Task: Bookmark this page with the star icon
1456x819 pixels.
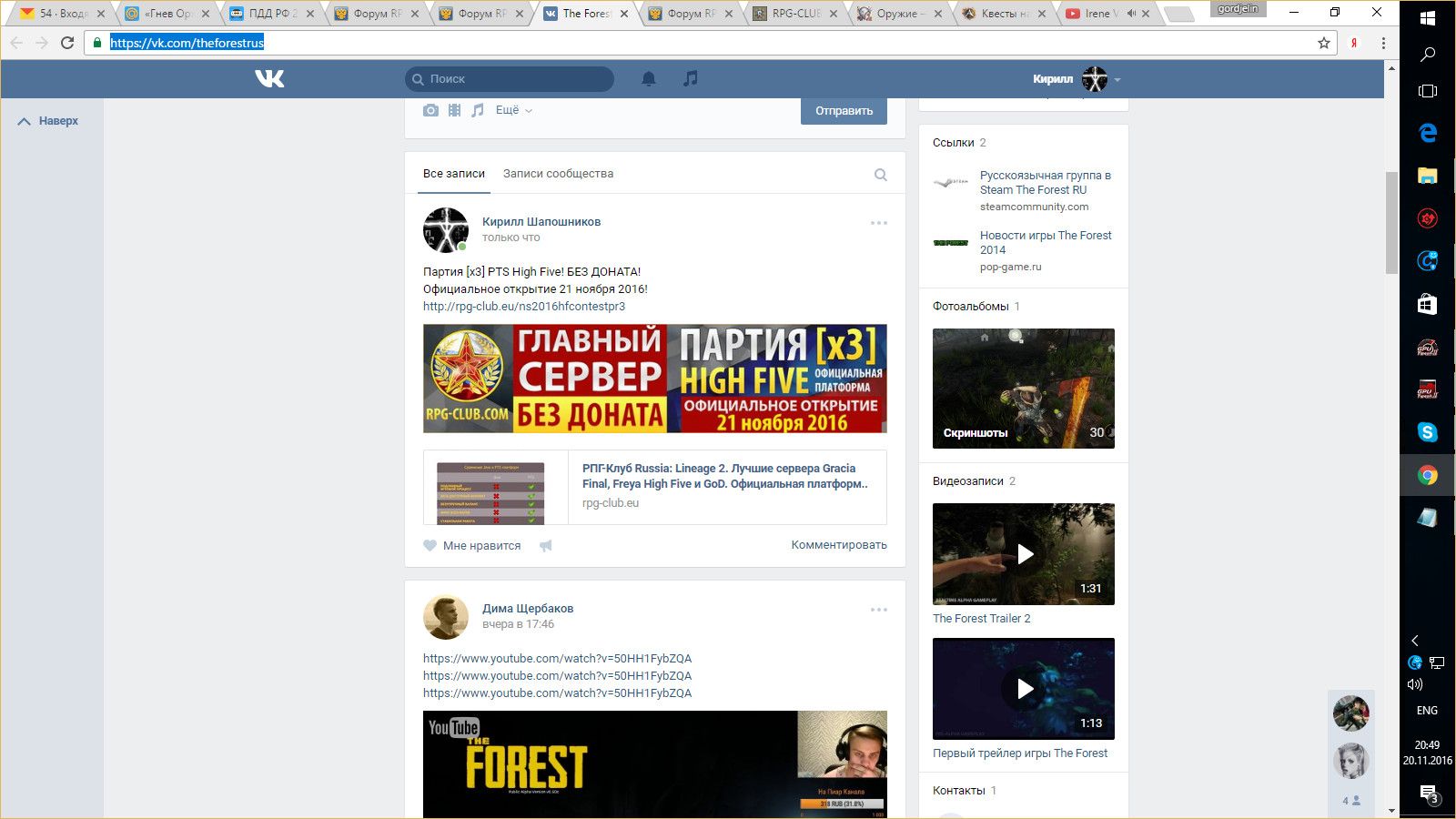Action: tap(1324, 43)
